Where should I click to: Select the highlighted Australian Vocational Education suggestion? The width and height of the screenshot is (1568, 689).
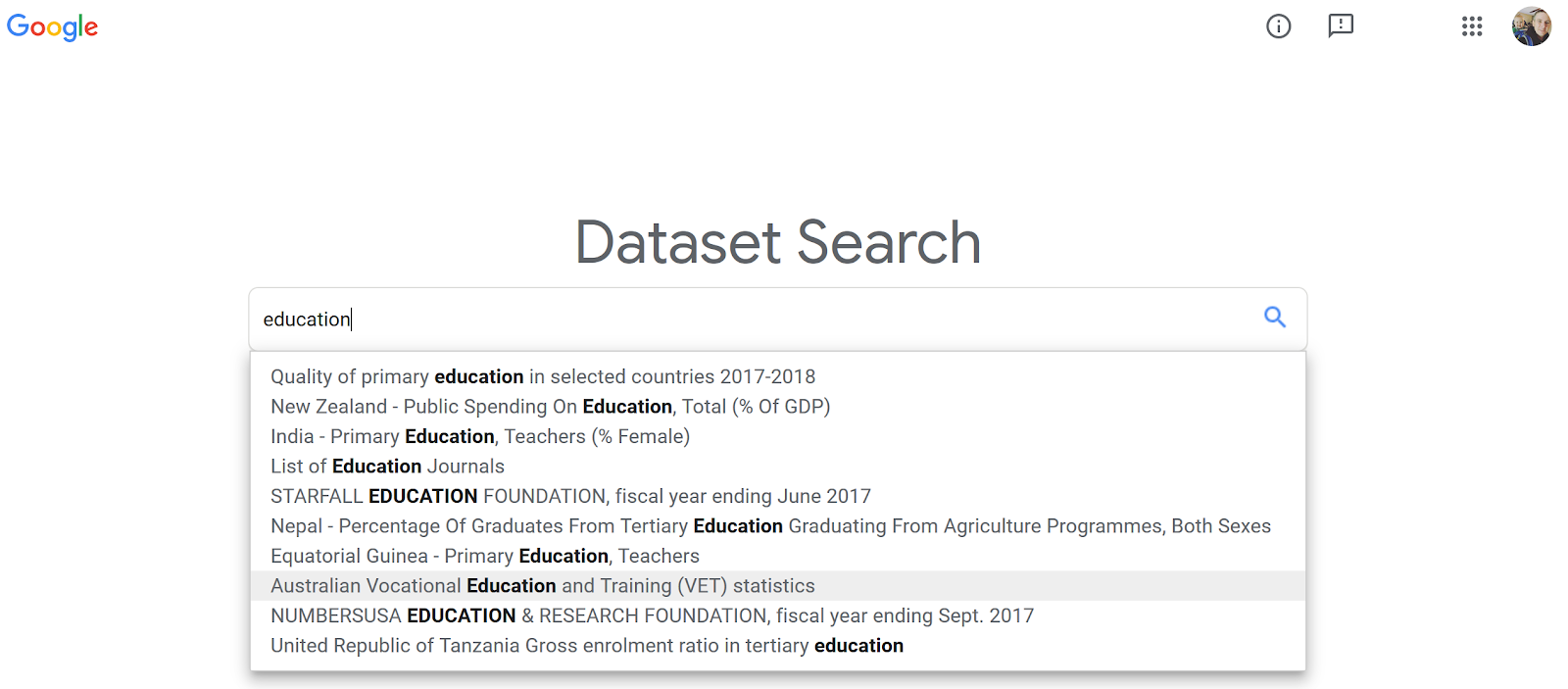click(542, 585)
